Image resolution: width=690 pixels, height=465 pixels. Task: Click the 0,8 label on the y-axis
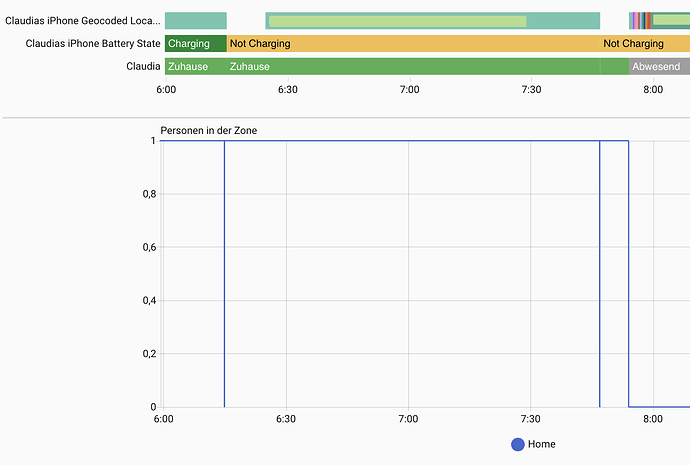[147, 194]
